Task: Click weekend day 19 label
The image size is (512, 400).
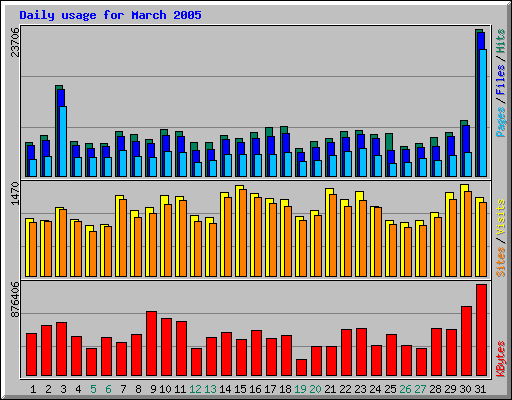Action: (300, 389)
